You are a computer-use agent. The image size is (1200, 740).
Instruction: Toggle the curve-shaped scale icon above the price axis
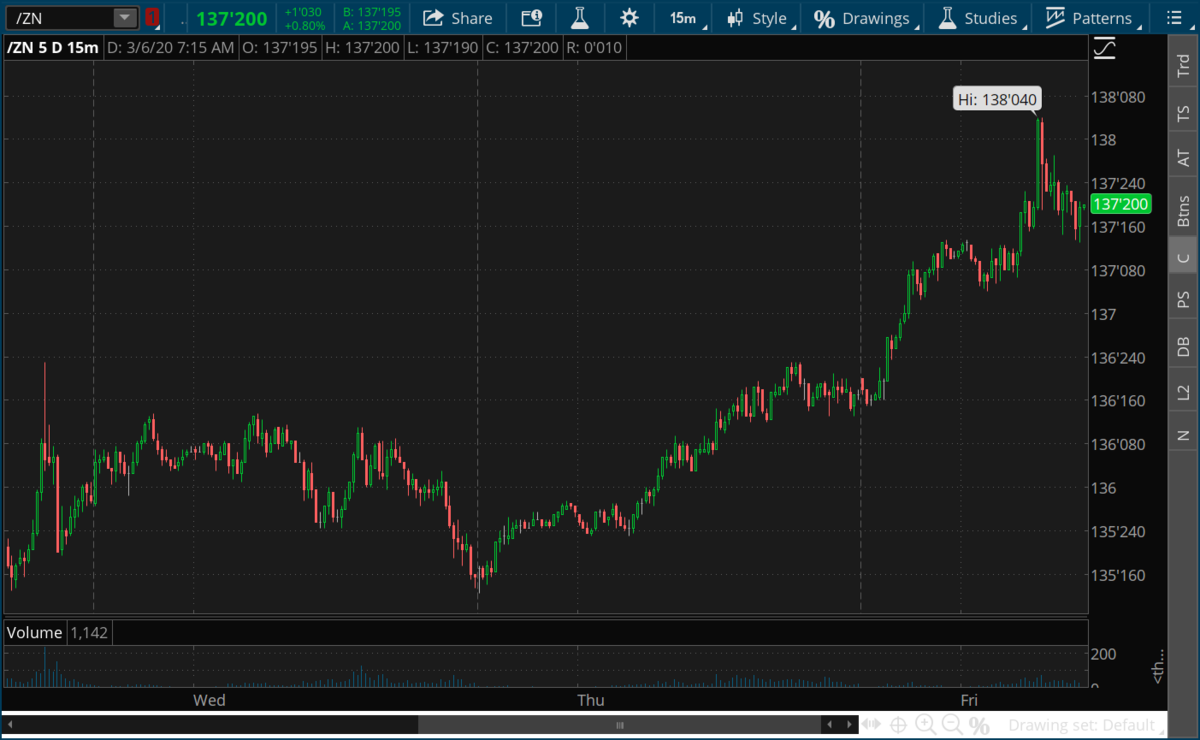[x=1105, y=48]
